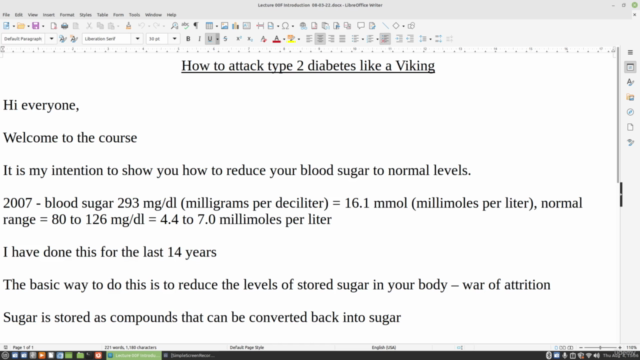640x360 pixels.
Task: Open a file with the Open folder icon
Action: pos(21,26)
